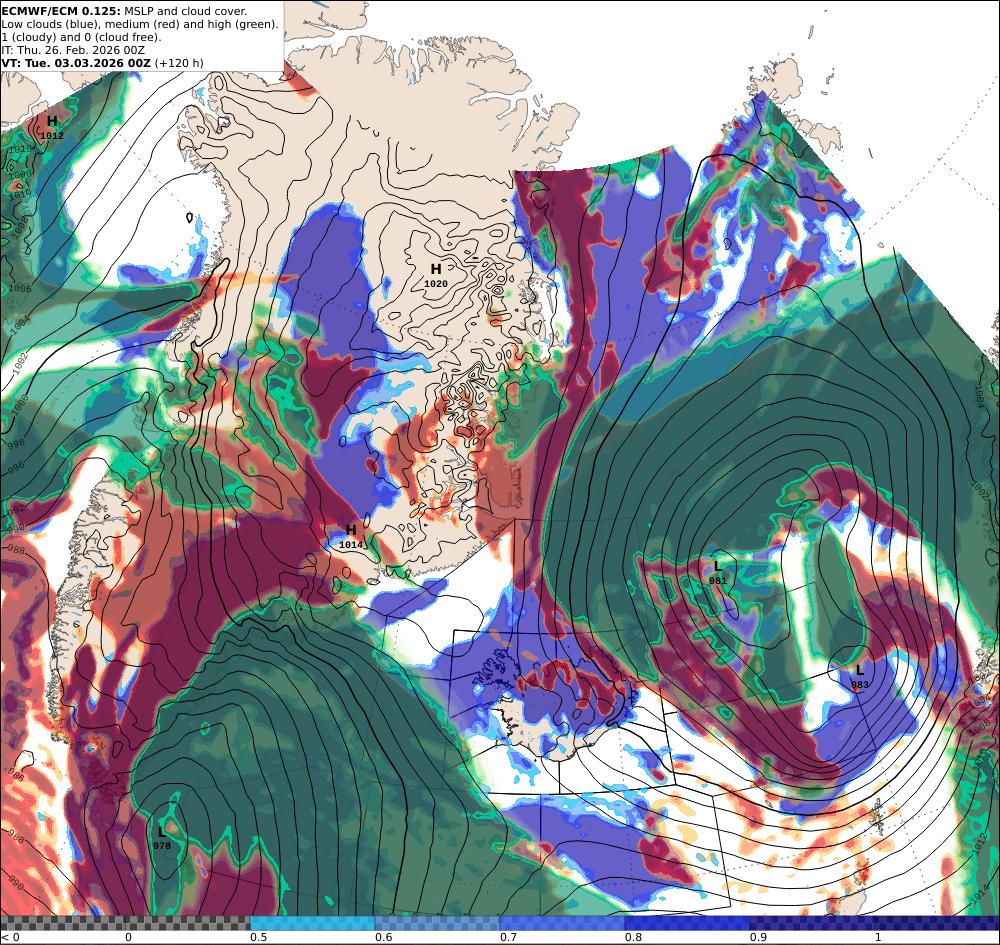Click the '0.8' colorbar label
The width and height of the screenshot is (1000, 945).
click(x=633, y=937)
